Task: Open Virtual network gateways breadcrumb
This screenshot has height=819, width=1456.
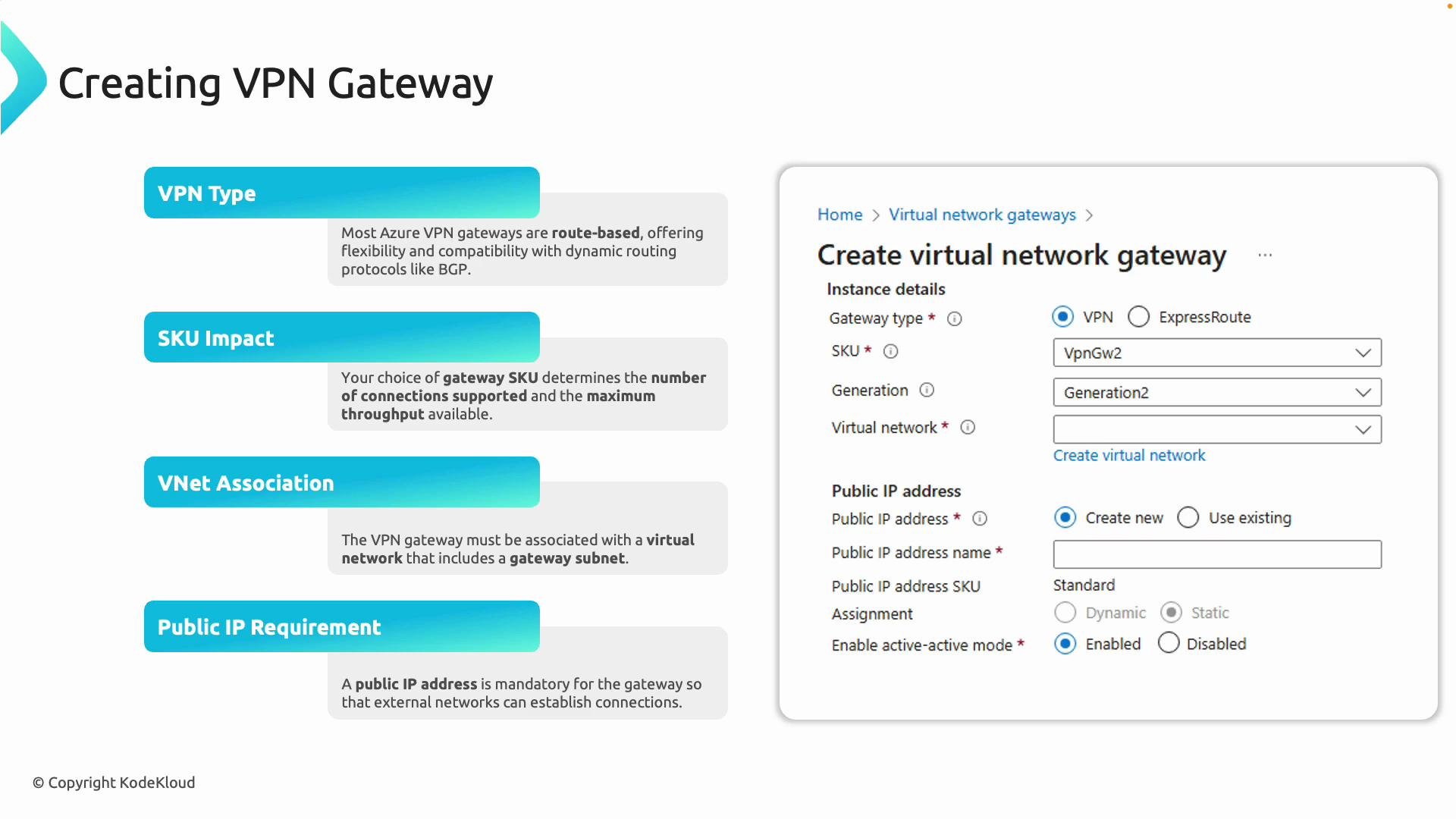Action: [x=982, y=215]
